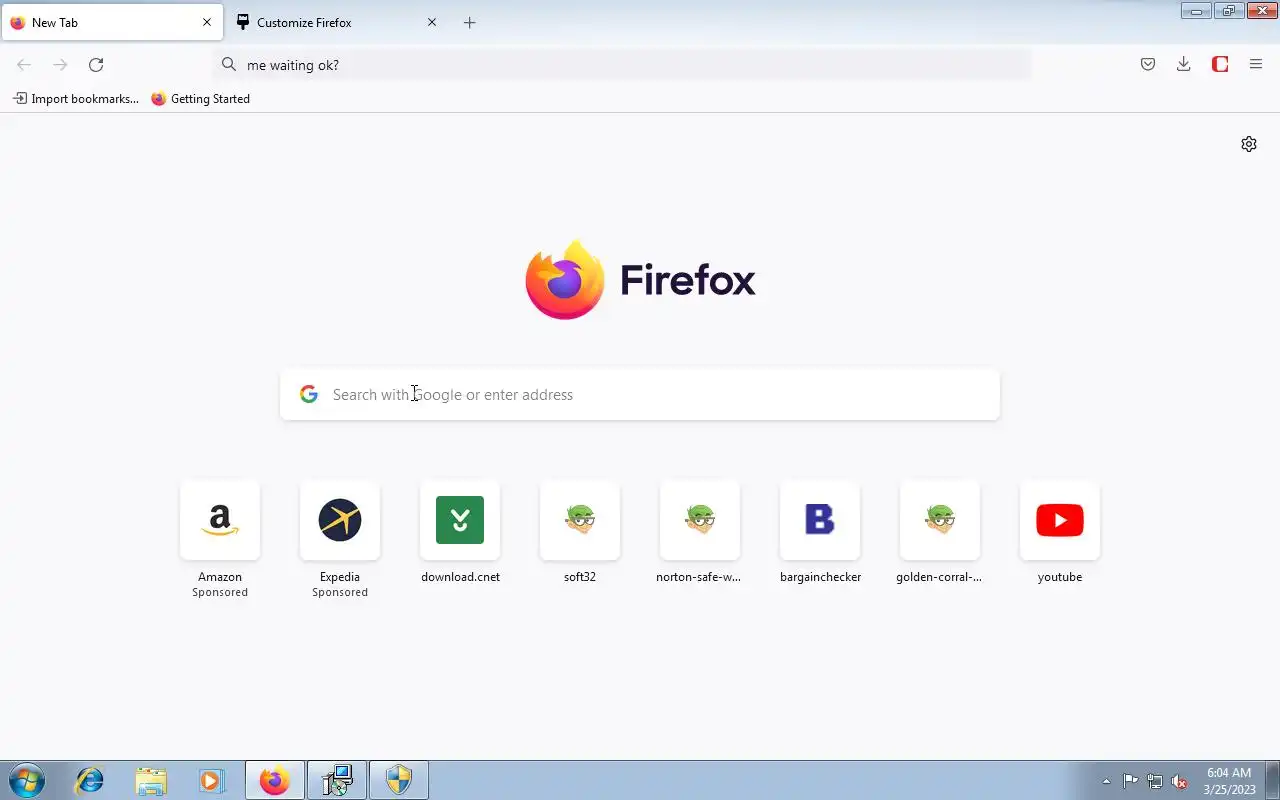The image size is (1280, 800).
Task: Click the Show desktop strip
Action: (1273, 780)
